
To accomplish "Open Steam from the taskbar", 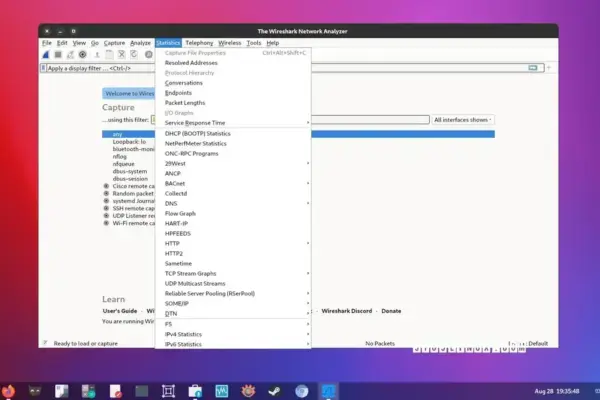I will [274, 391].
